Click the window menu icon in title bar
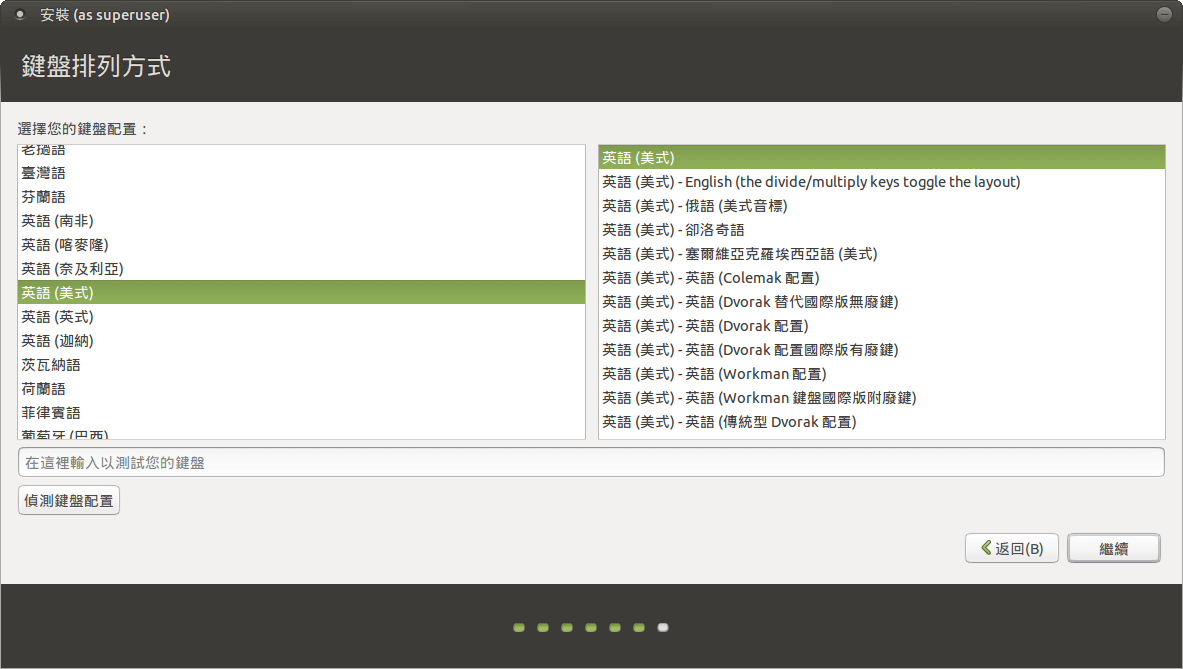1183x669 pixels. coord(19,15)
